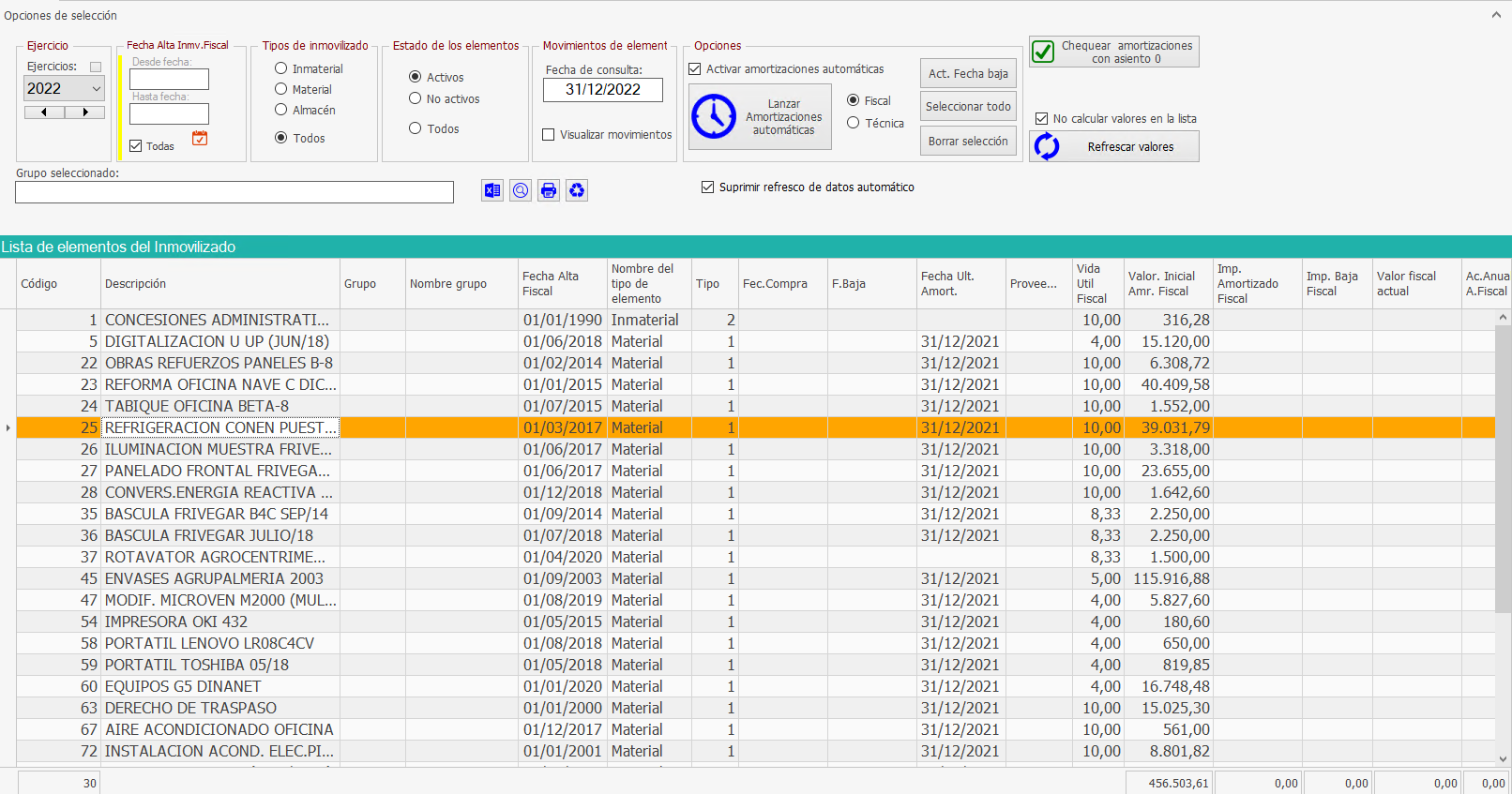Image resolution: width=1512 pixels, height=794 pixels.
Task: Launch automatic amortizations with clock icon
Action: click(760, 117)
